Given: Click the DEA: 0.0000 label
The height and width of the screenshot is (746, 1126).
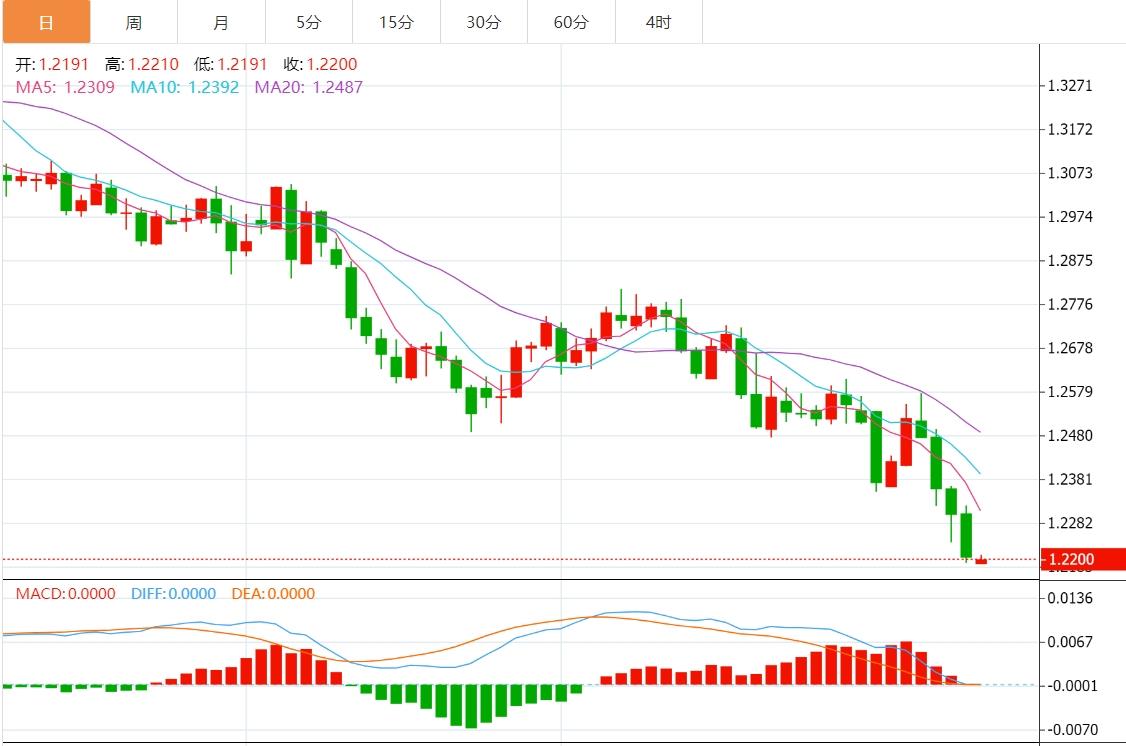Looking at the screenshot, I should (x=273, y=594).
